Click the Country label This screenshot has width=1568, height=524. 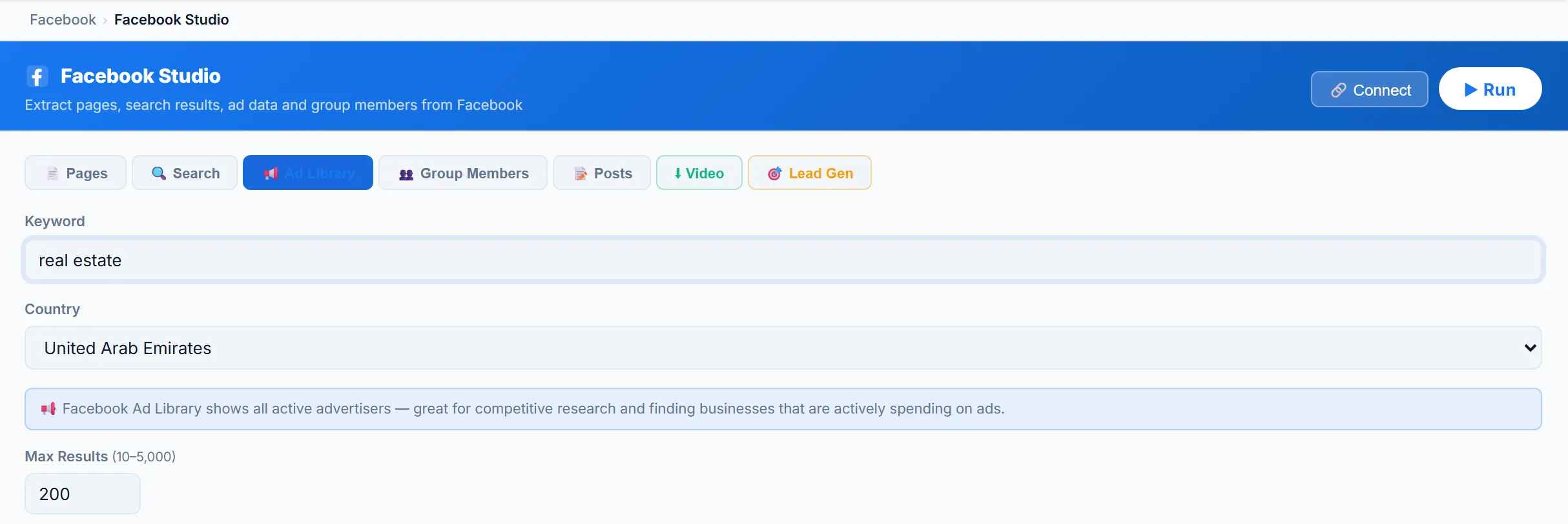52,309
